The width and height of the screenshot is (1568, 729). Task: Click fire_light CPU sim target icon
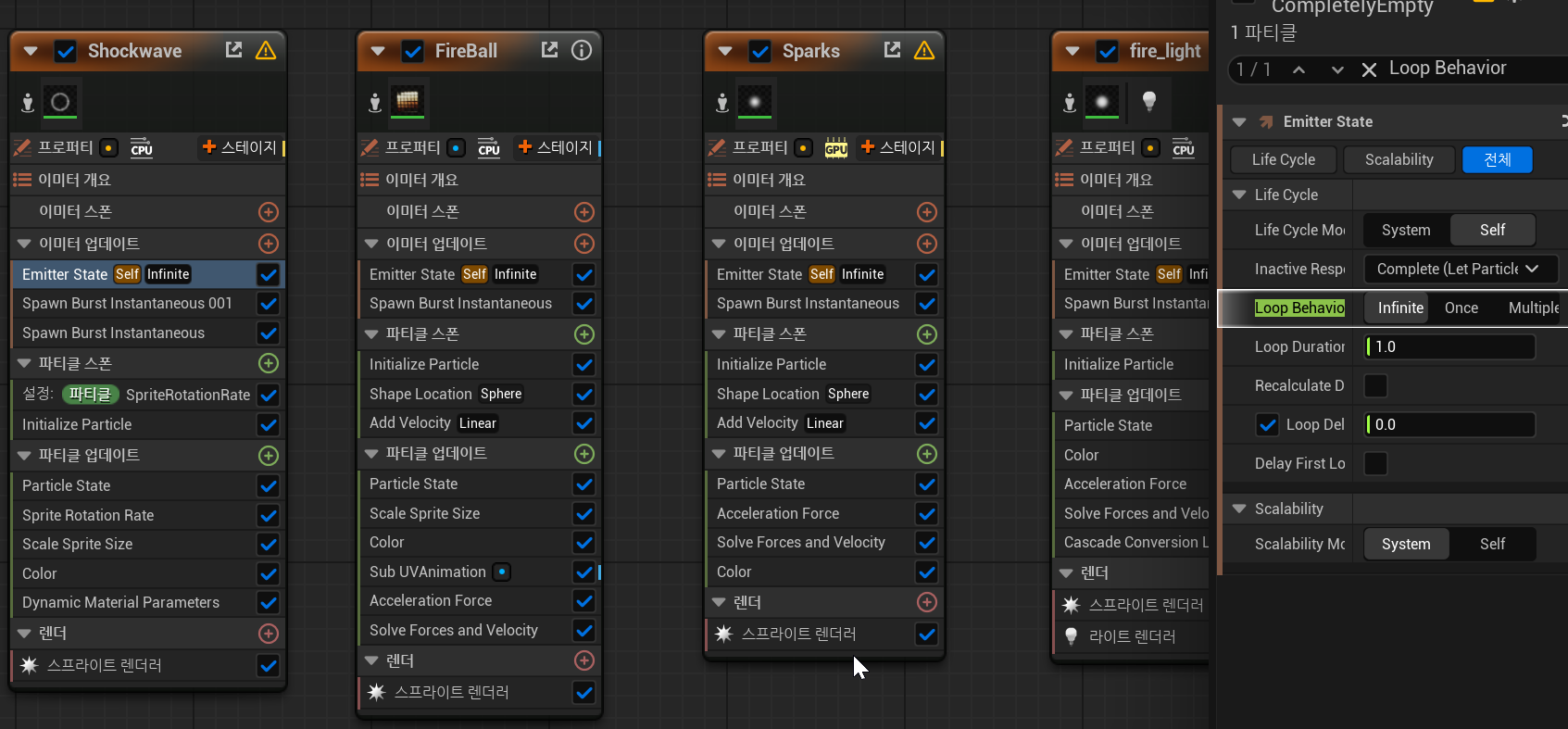pos(1184,148)
